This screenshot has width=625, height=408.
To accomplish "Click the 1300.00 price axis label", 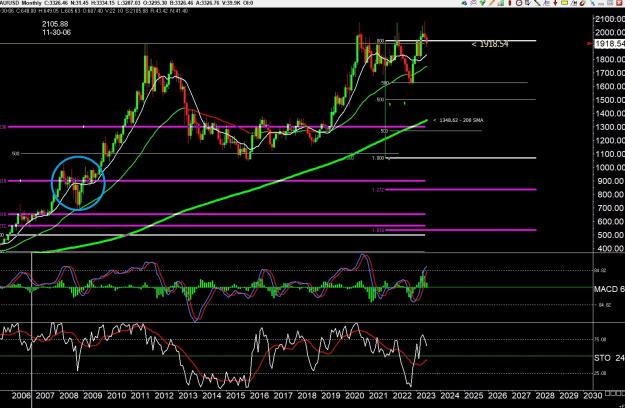I will click(x=609, y=127).
